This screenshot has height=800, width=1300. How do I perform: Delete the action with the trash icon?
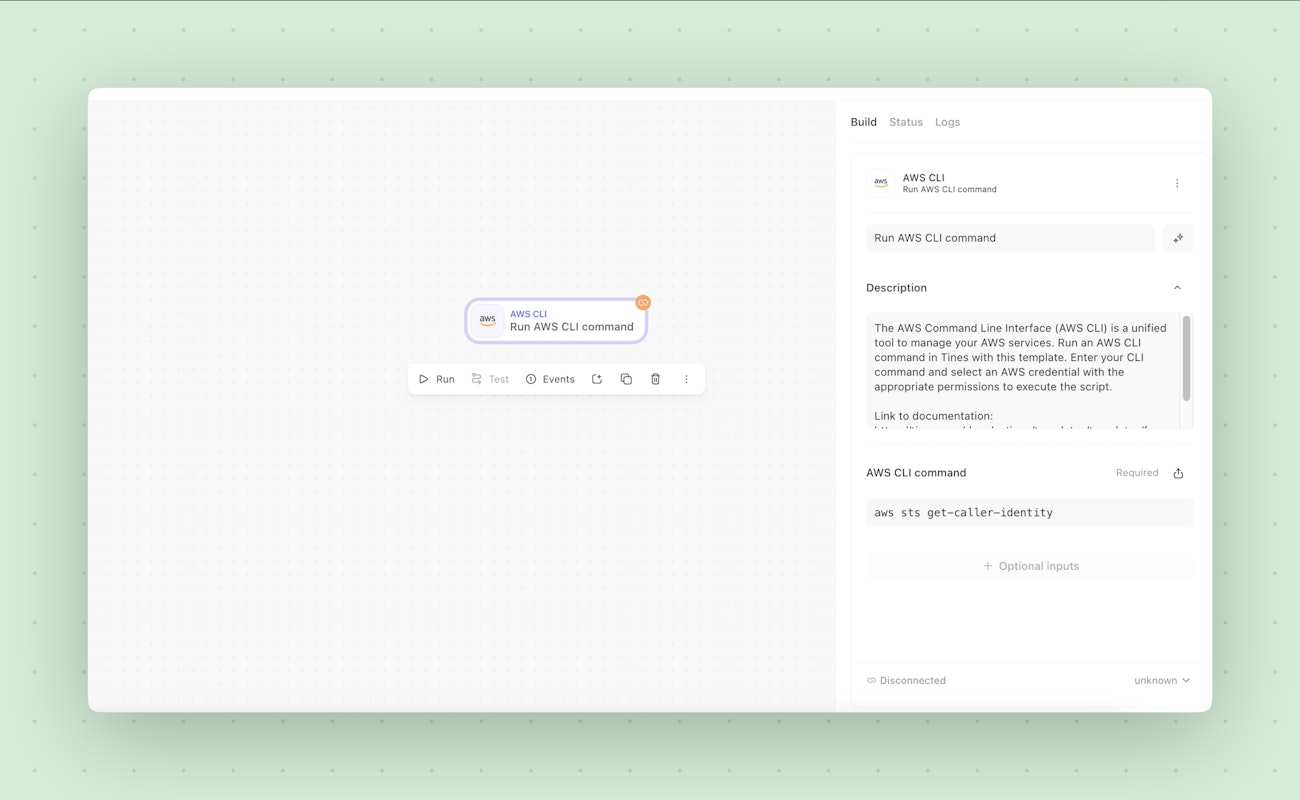tap(656, 379)
